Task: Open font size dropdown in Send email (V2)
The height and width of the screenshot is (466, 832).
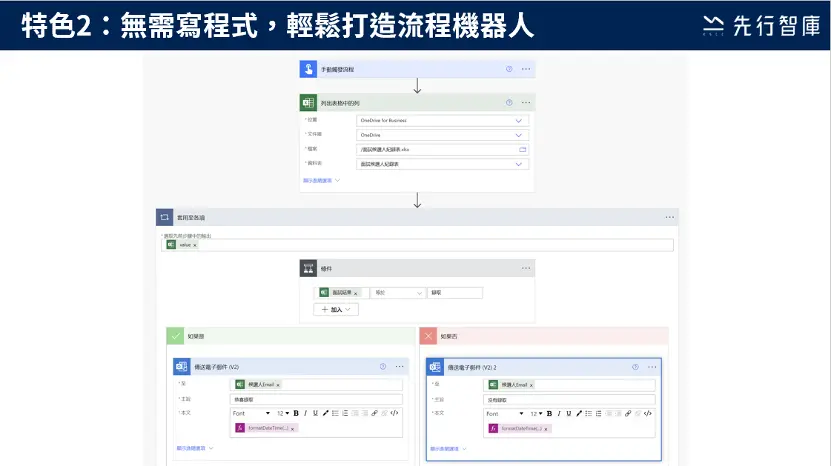Action: coord(283,413)
